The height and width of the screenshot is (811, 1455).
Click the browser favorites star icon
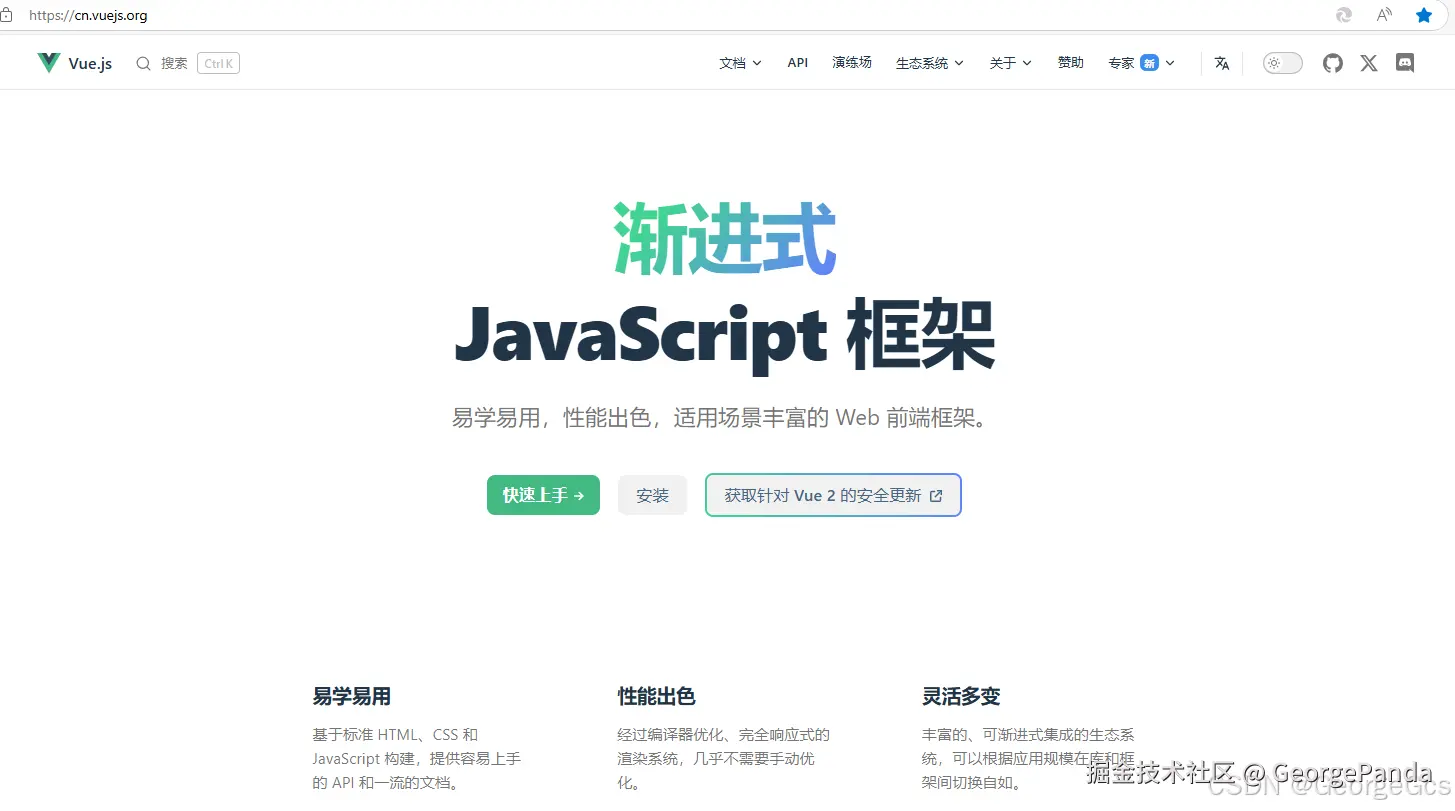(x=1423, y=15)
